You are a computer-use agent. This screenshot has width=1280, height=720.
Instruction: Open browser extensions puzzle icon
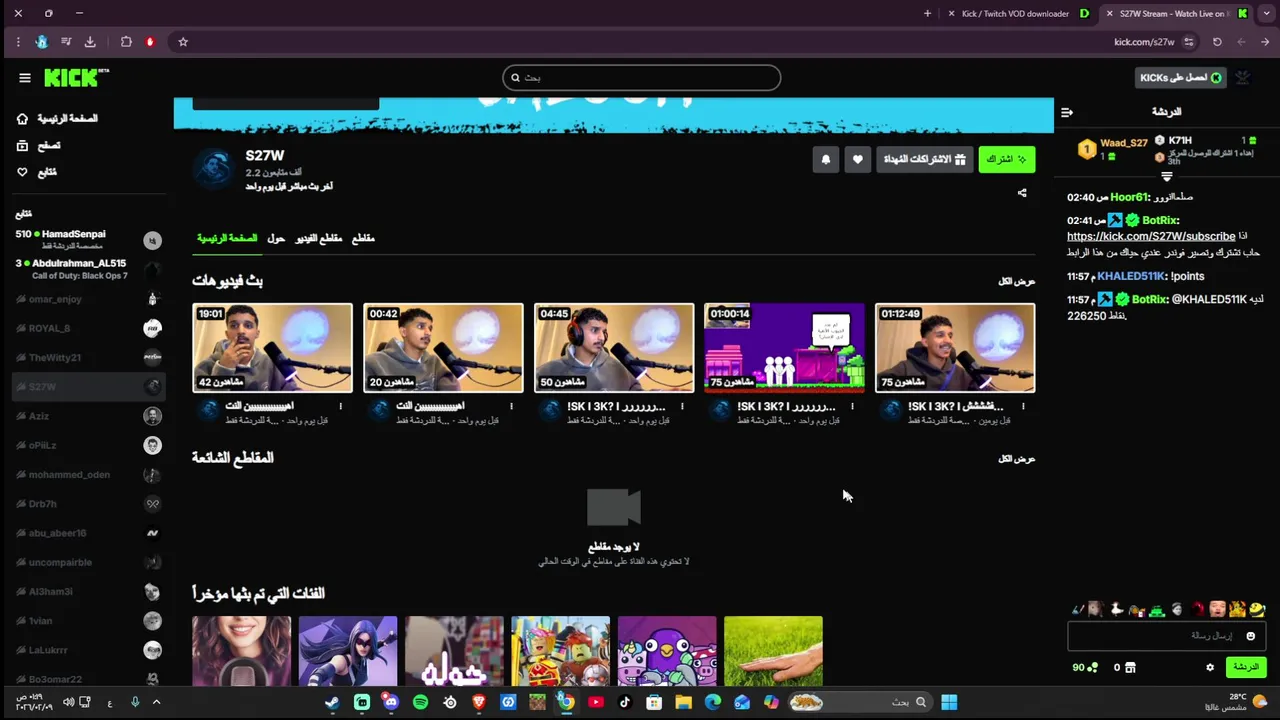126,42
